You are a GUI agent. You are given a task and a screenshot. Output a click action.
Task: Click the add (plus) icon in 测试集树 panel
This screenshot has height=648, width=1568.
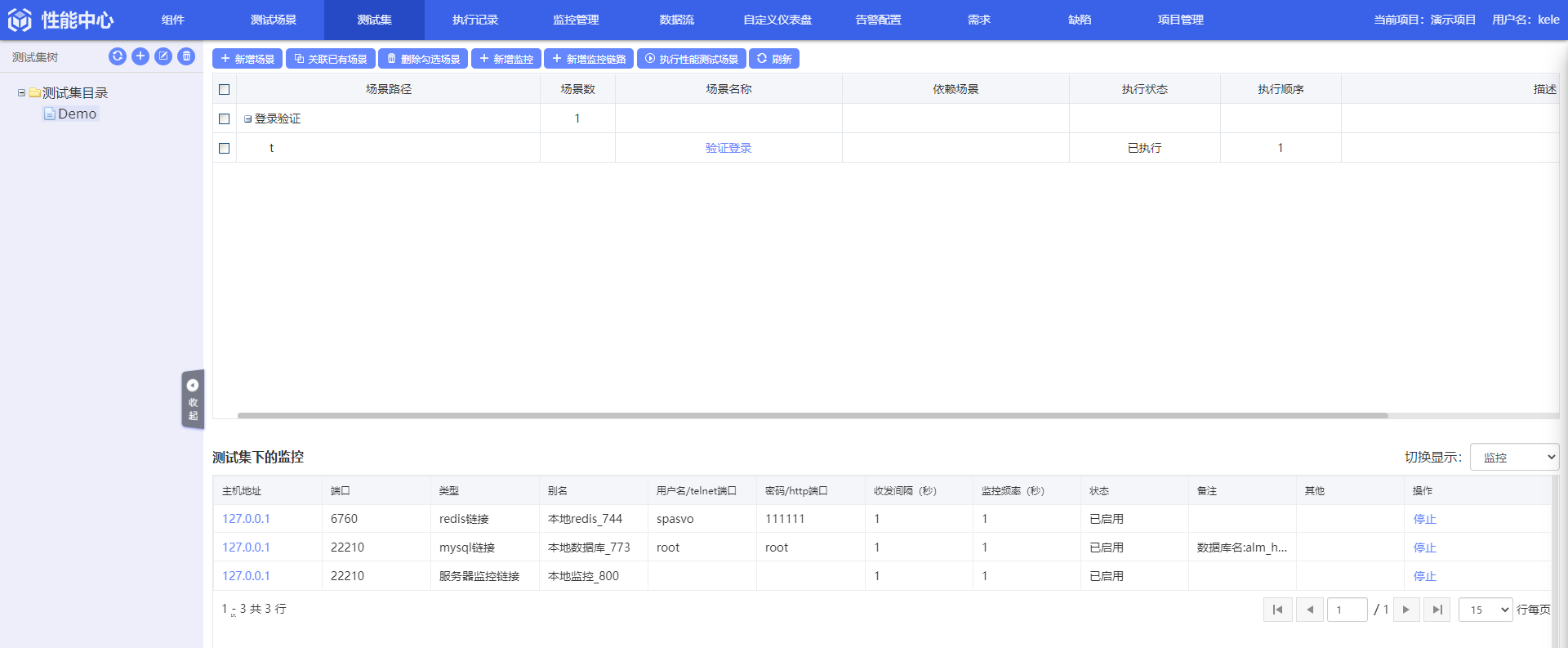click(x=140, y=56)
